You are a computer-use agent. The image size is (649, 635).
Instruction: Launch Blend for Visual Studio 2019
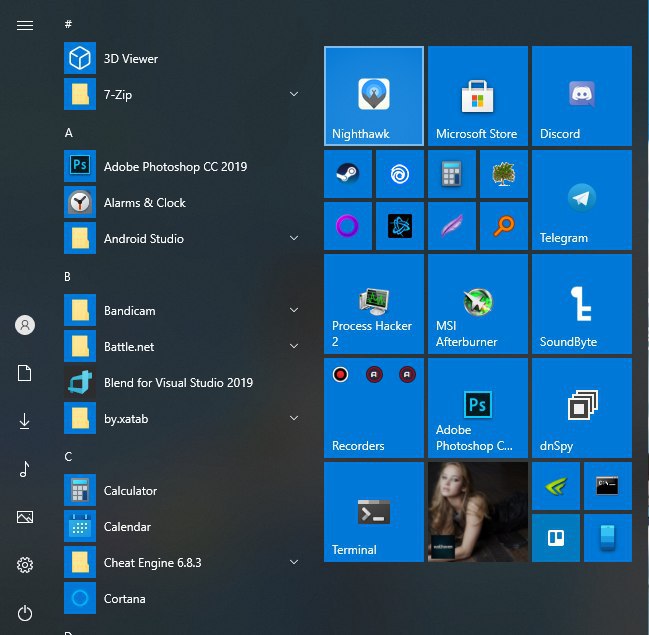tap(181, 382)
